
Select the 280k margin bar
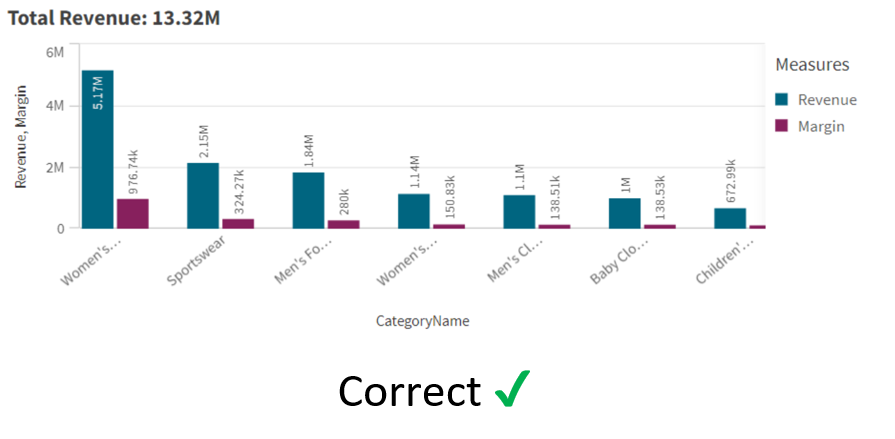coord(344,224)
